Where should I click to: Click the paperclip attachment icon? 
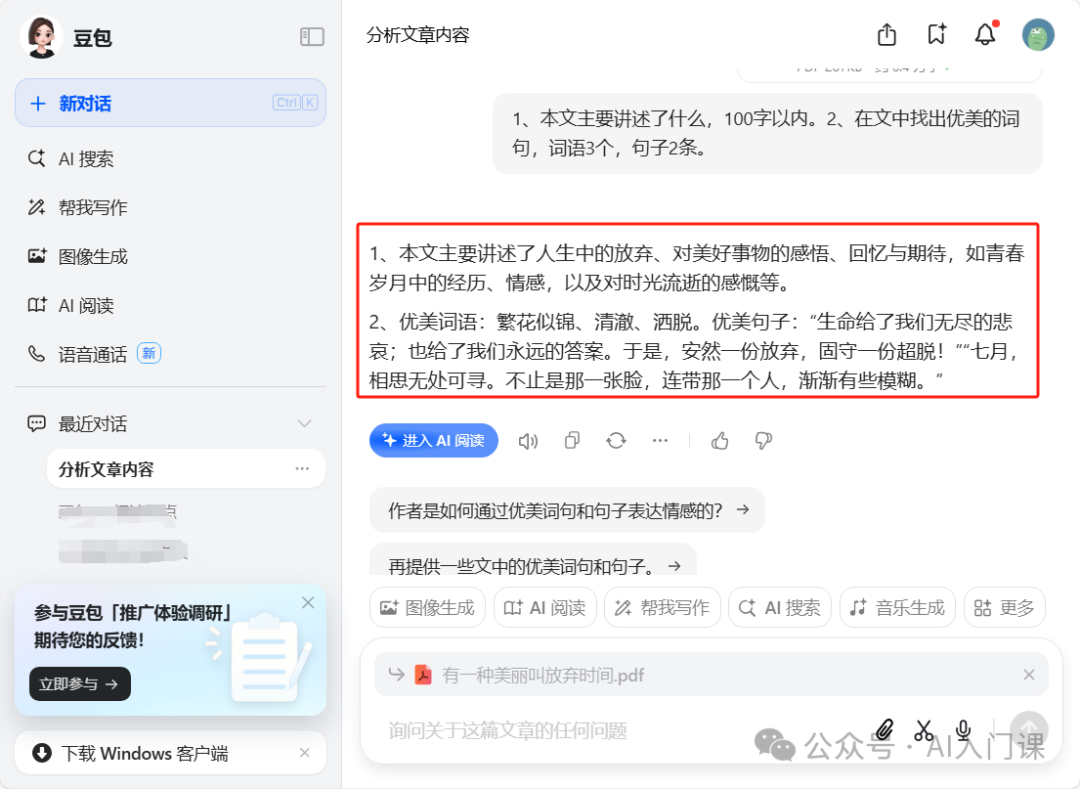click(x=884, y=730)
